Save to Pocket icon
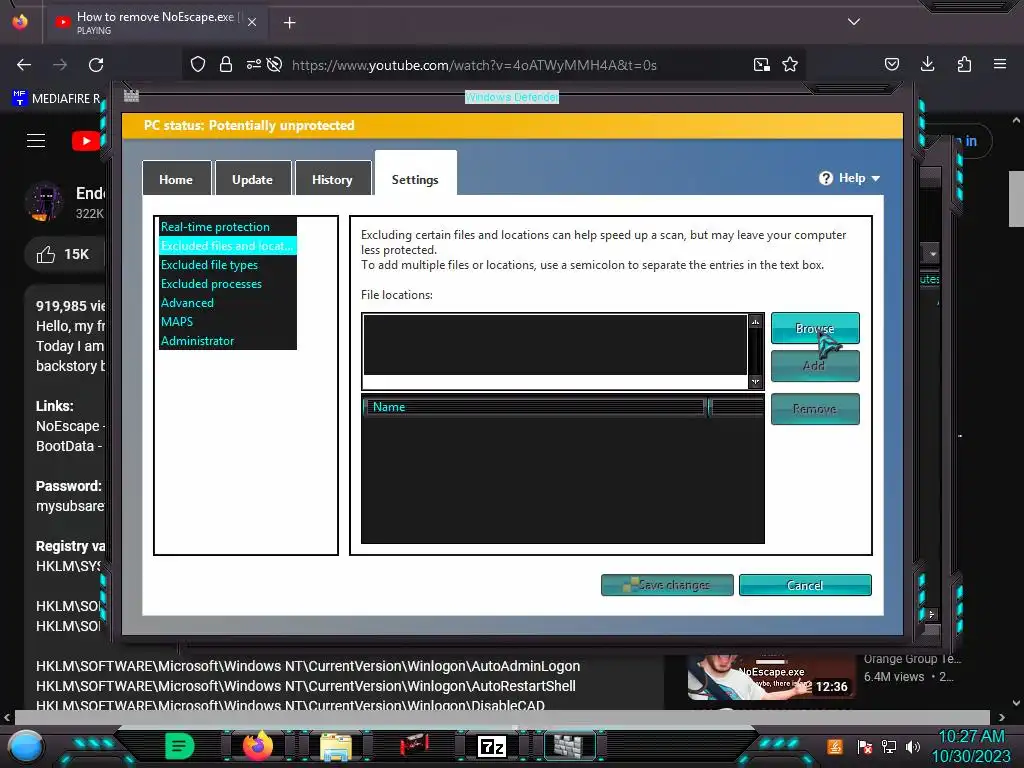1024x768 pixels. [x=891, y=64]
